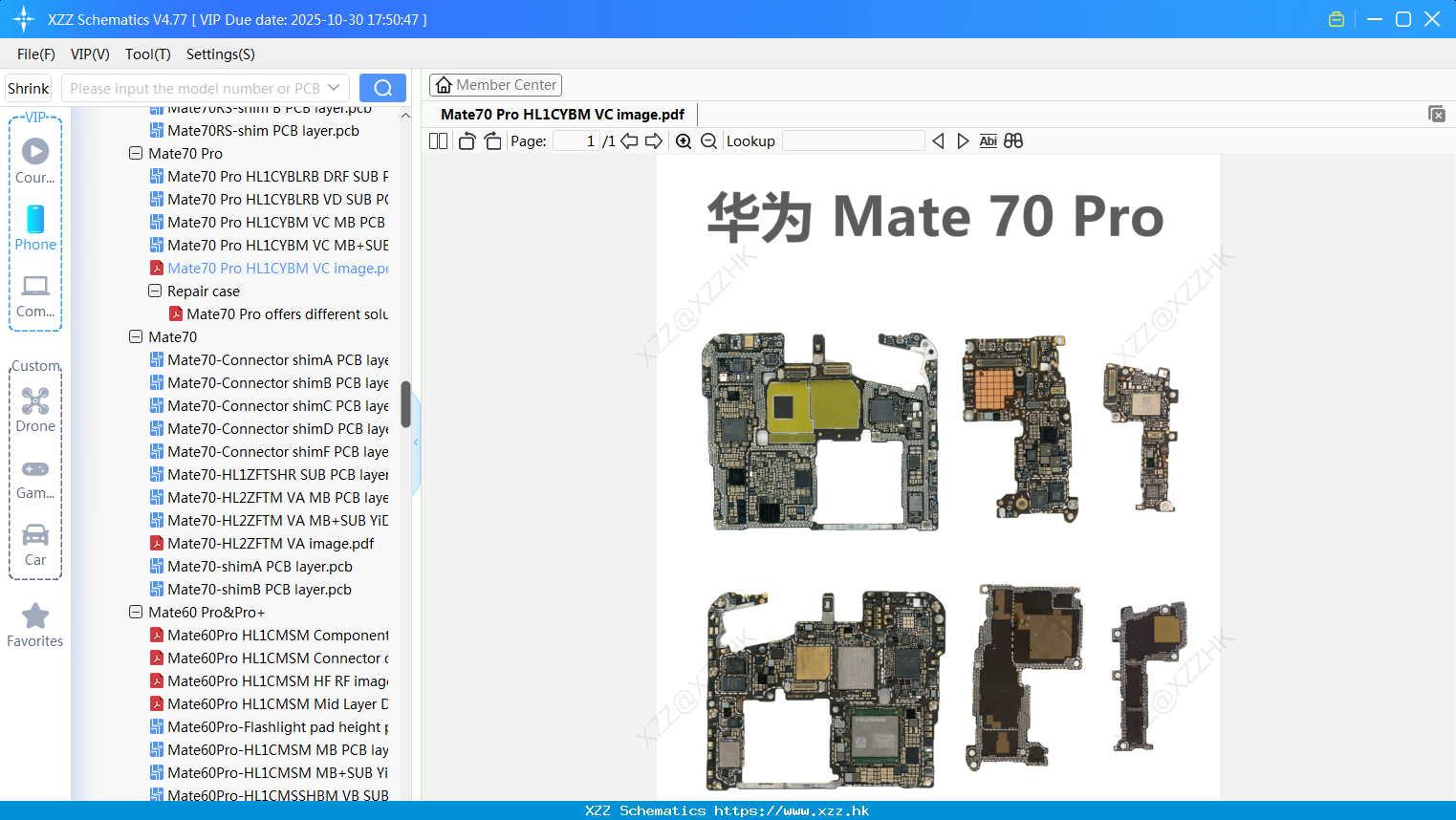Zoom out of the PDF
The height and width of the screenshot is (820, 1456).
pos(708,141)
